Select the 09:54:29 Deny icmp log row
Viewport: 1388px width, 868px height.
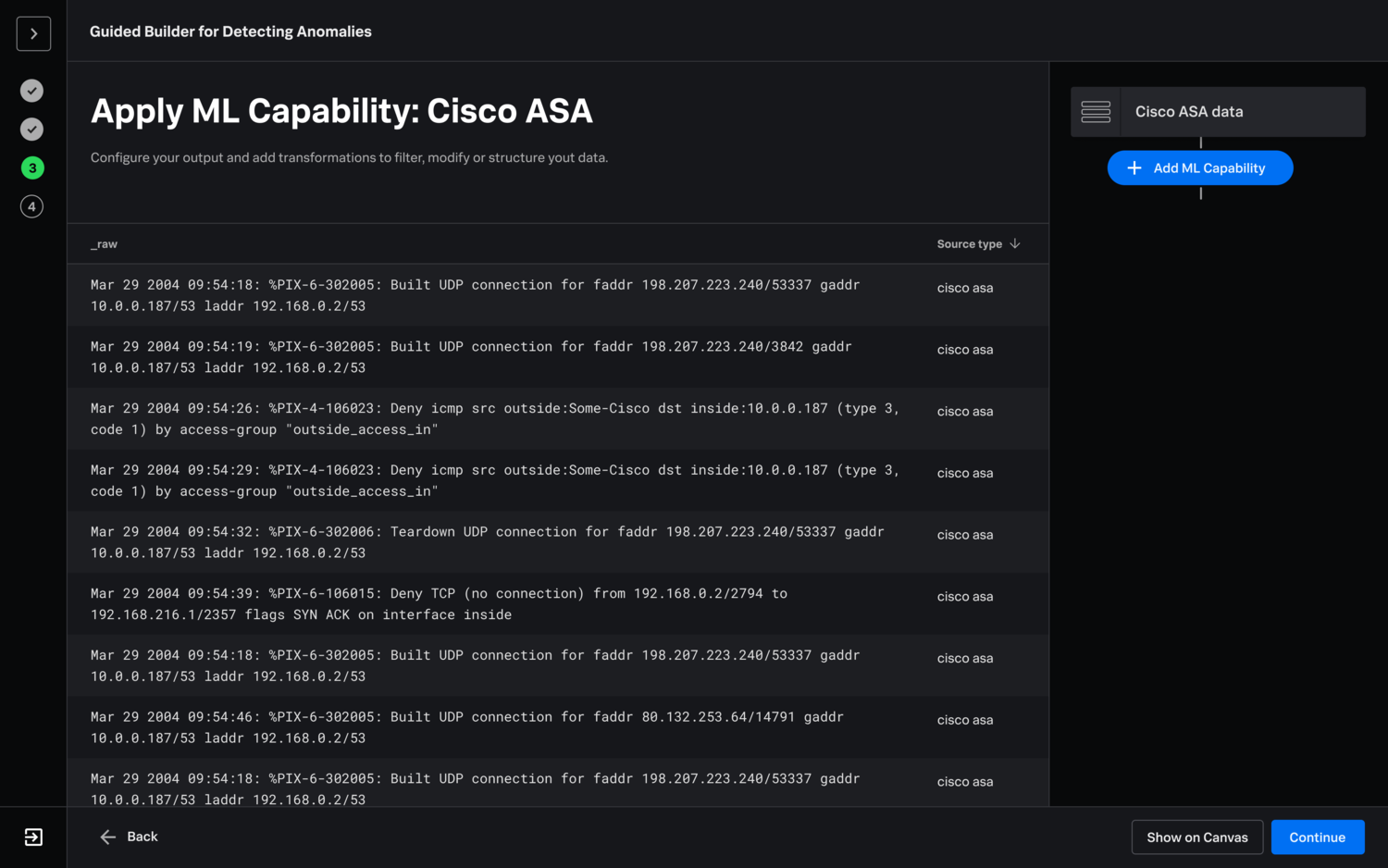pos(558,481)
